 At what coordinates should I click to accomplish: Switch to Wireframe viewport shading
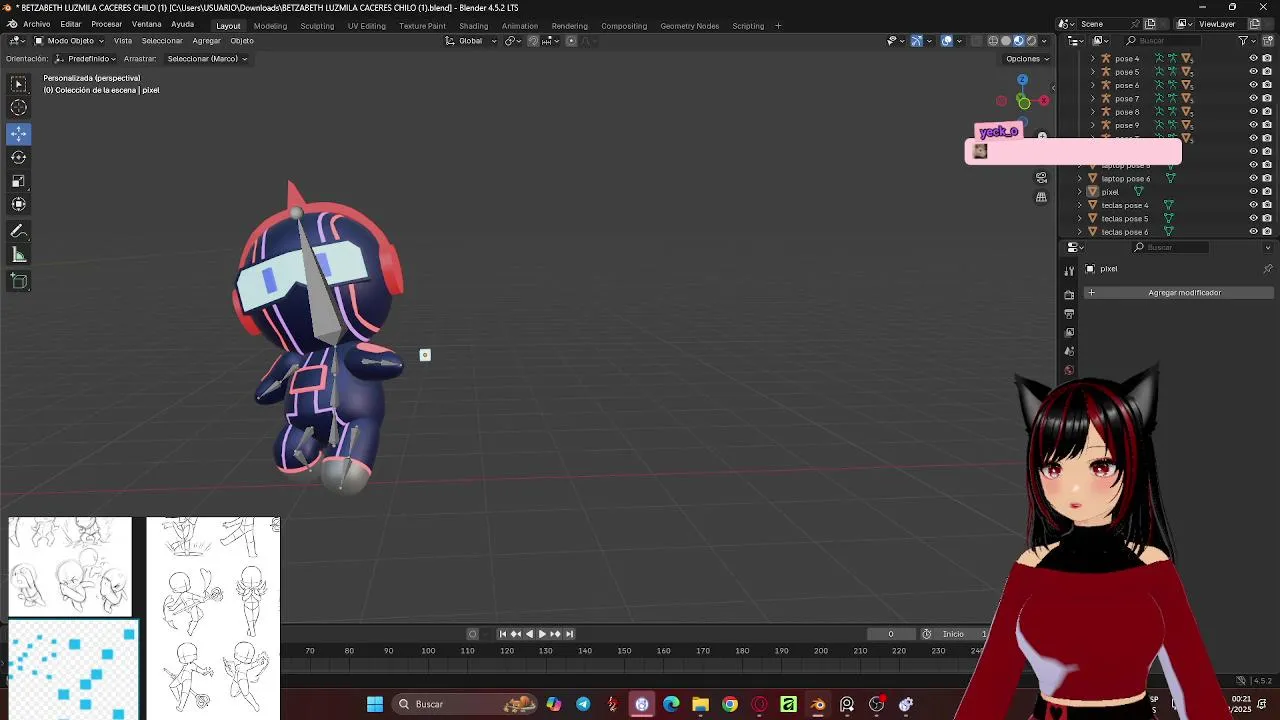pyautogui.click(x=993, y=41)
